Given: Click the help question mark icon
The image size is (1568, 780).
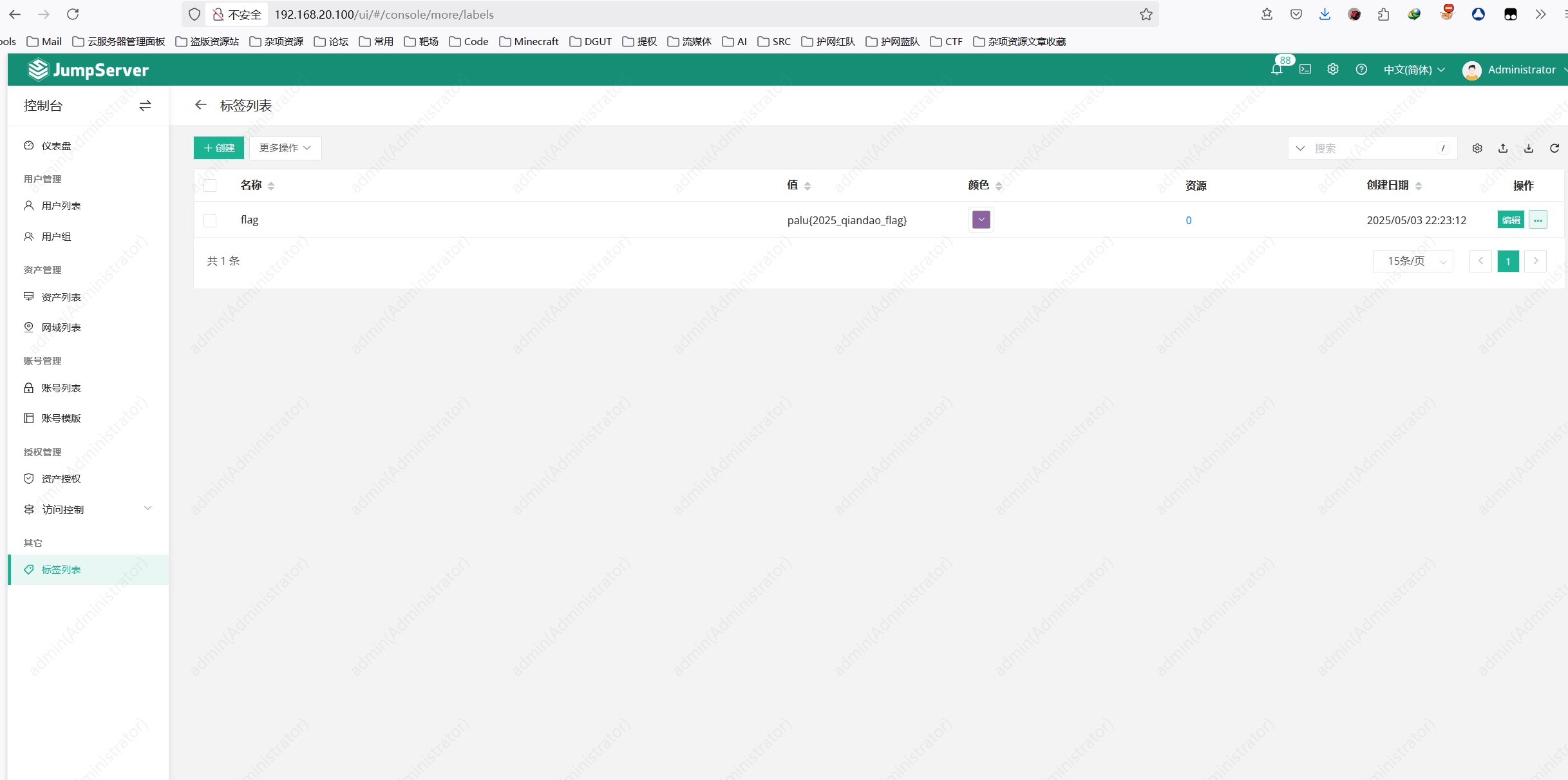Looking at the screenshot, I should click(x=1361, y=70).
